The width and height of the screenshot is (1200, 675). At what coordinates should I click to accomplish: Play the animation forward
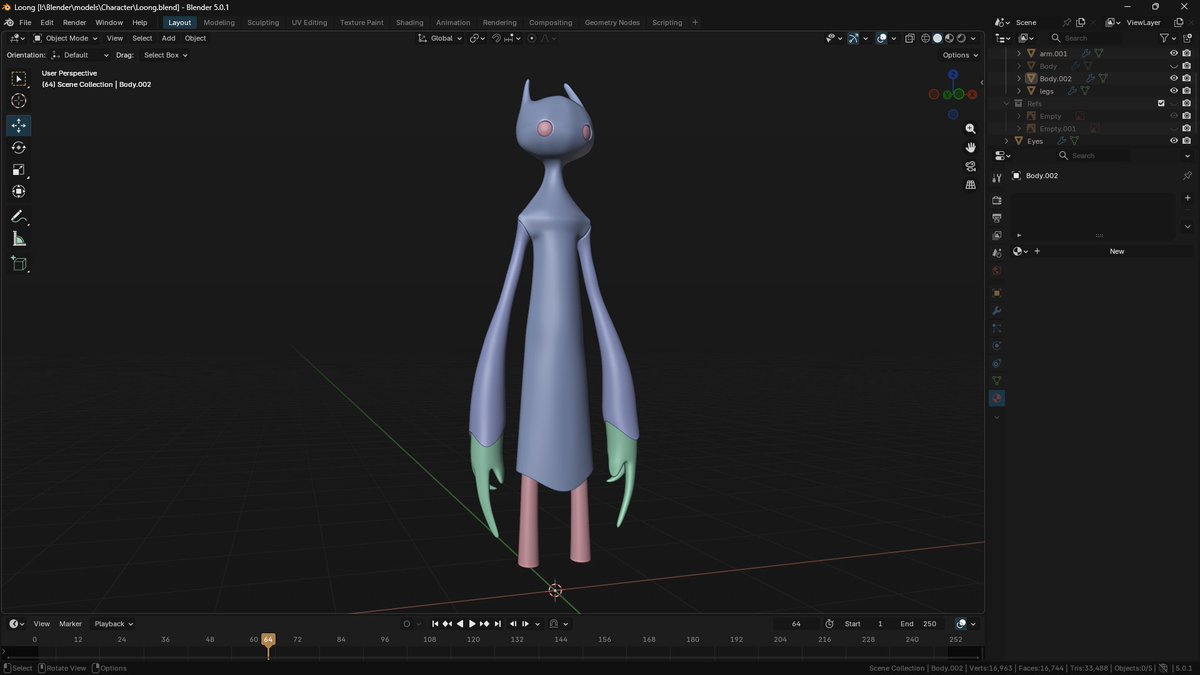(472, 624)
